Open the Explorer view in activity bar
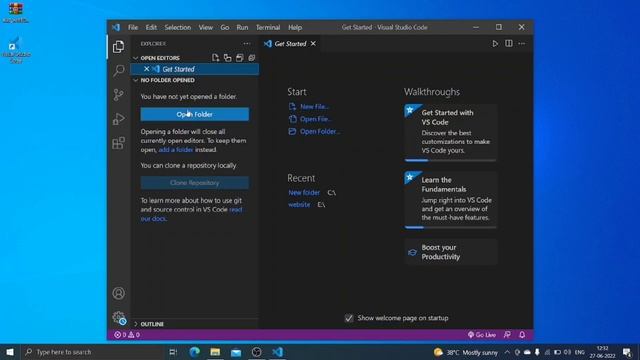The height and width of the screenshot is (360, 640). 118,47
